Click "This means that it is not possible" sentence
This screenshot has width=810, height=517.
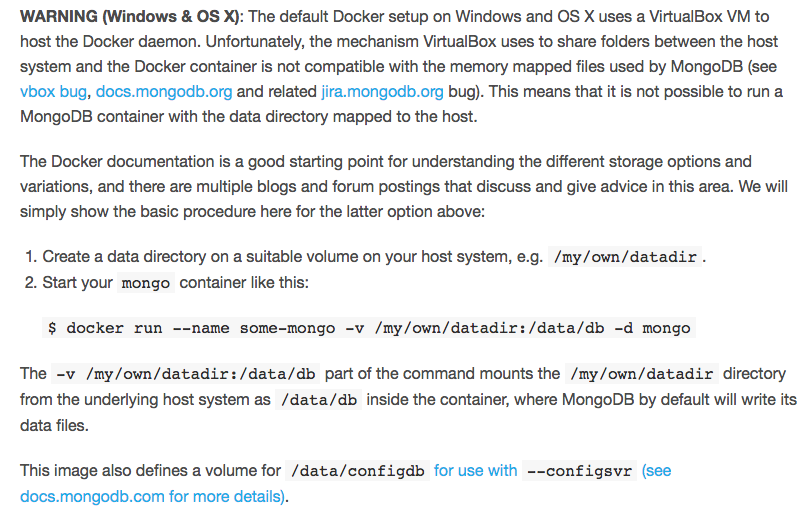[x=620, y=91]
